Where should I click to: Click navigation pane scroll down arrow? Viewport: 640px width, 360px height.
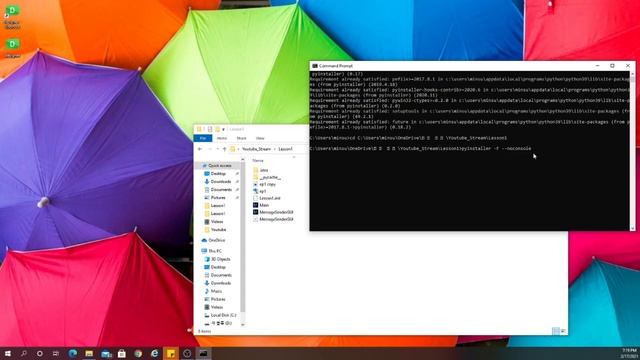[x=243, y=324]
